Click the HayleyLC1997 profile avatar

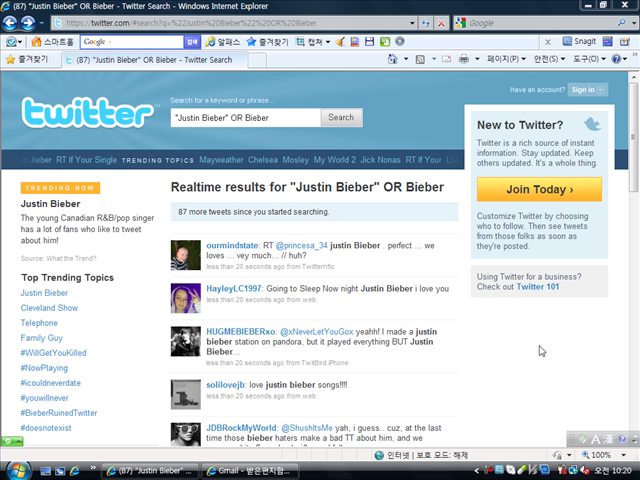[186, 298]
